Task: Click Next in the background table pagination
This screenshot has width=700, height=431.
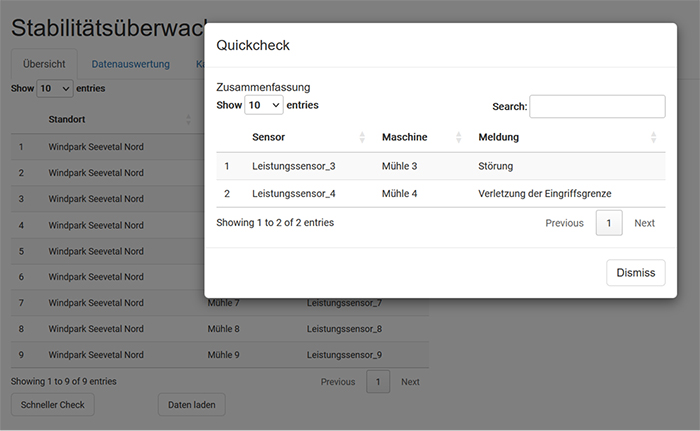Action: point(410,381)
